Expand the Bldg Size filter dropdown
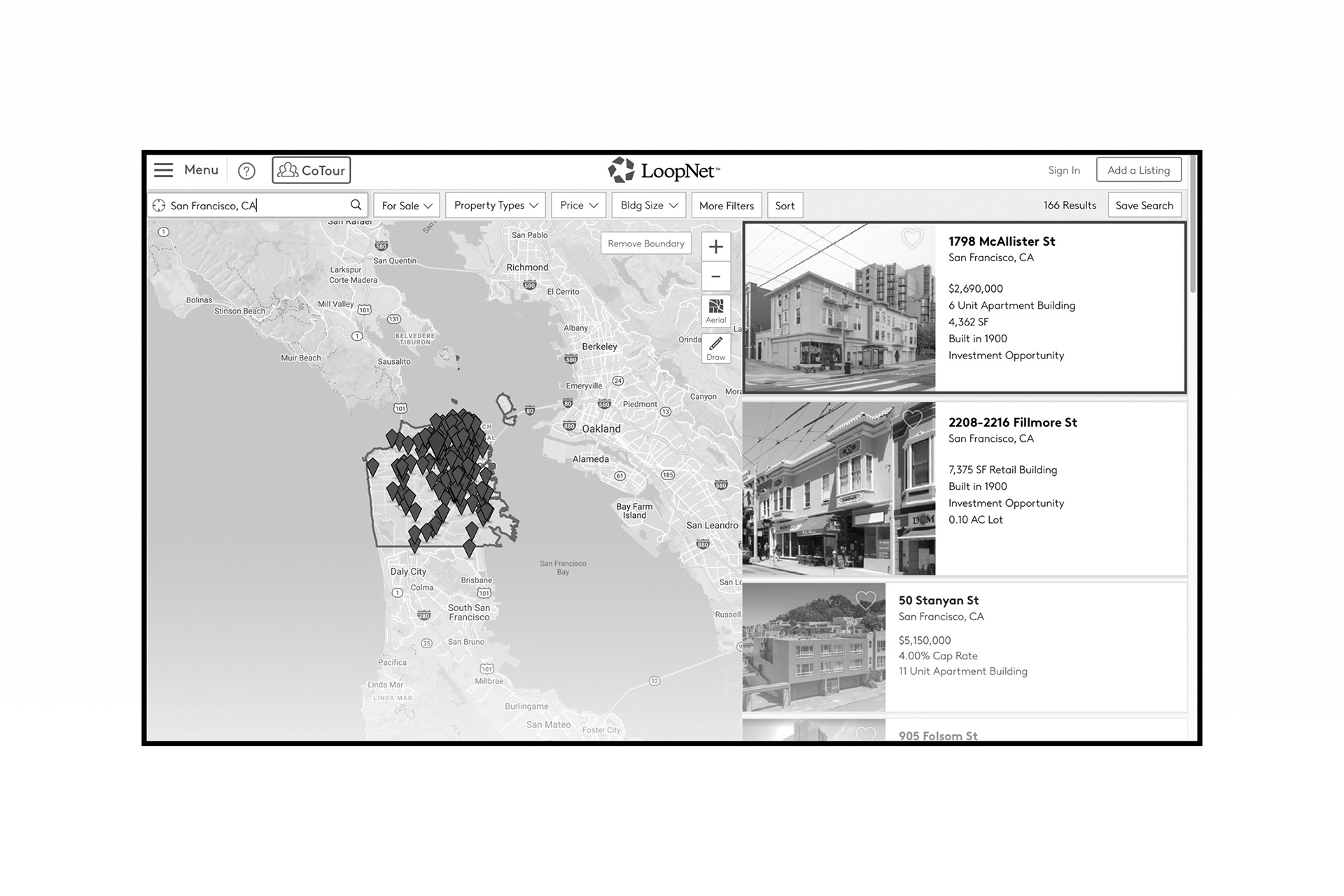Screen dimensions: 1344x896 click(x=649, y=205)
